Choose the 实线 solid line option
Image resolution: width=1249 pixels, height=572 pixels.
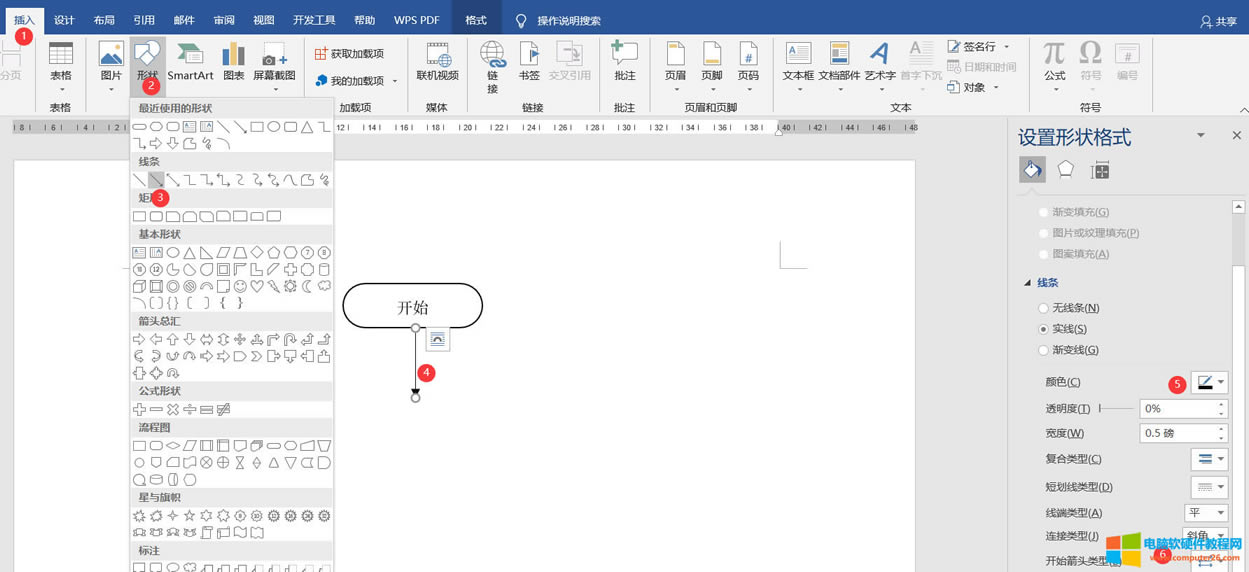(x=1044, y=329)
